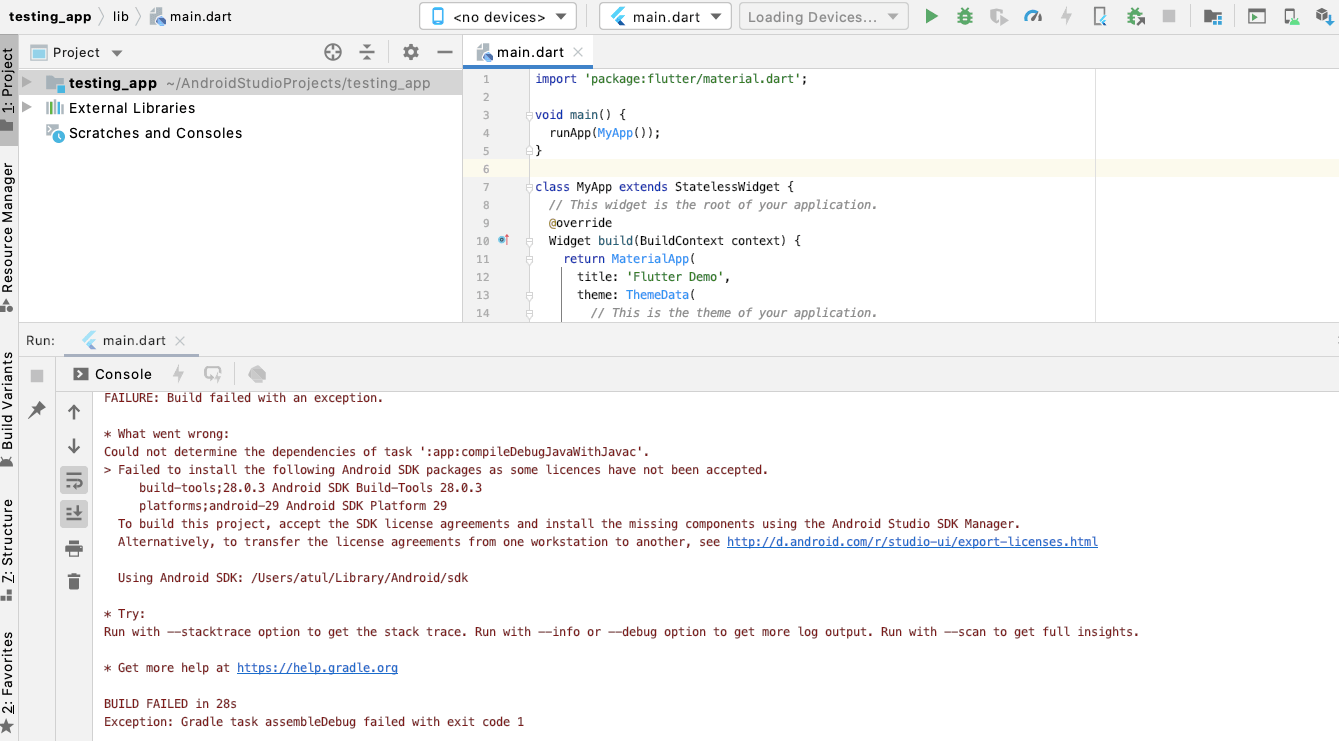The image size is (1339, 741).
Task: Fold MaterialApp block at line 11
Action: 530,259
